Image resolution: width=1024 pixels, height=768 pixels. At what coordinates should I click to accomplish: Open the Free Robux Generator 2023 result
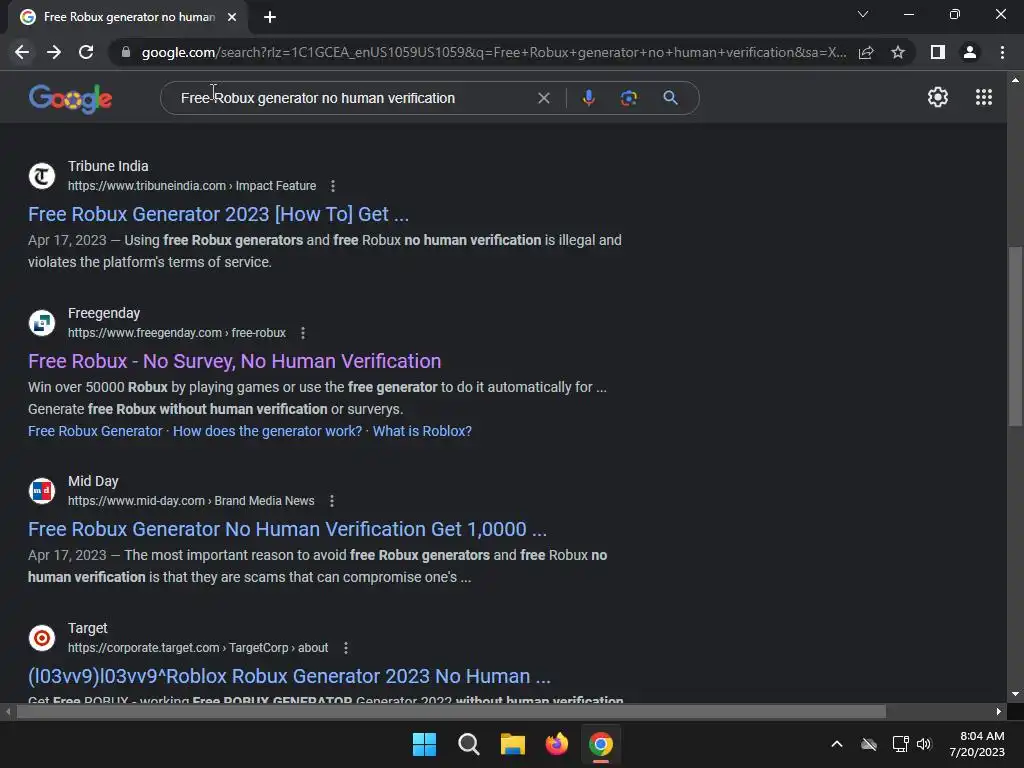coord(218,214)
